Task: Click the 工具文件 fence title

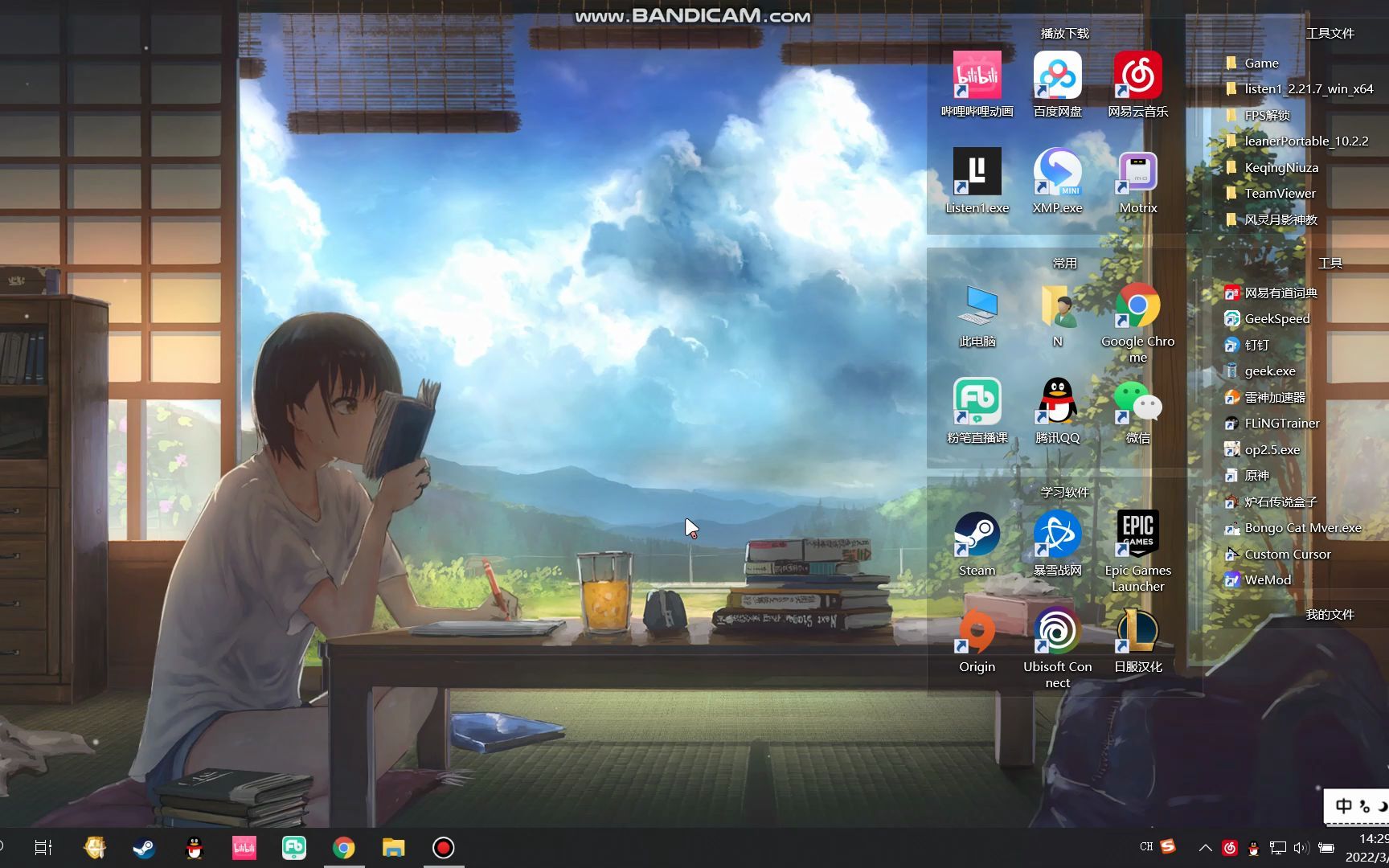Action: click(x=1330, y=33)
